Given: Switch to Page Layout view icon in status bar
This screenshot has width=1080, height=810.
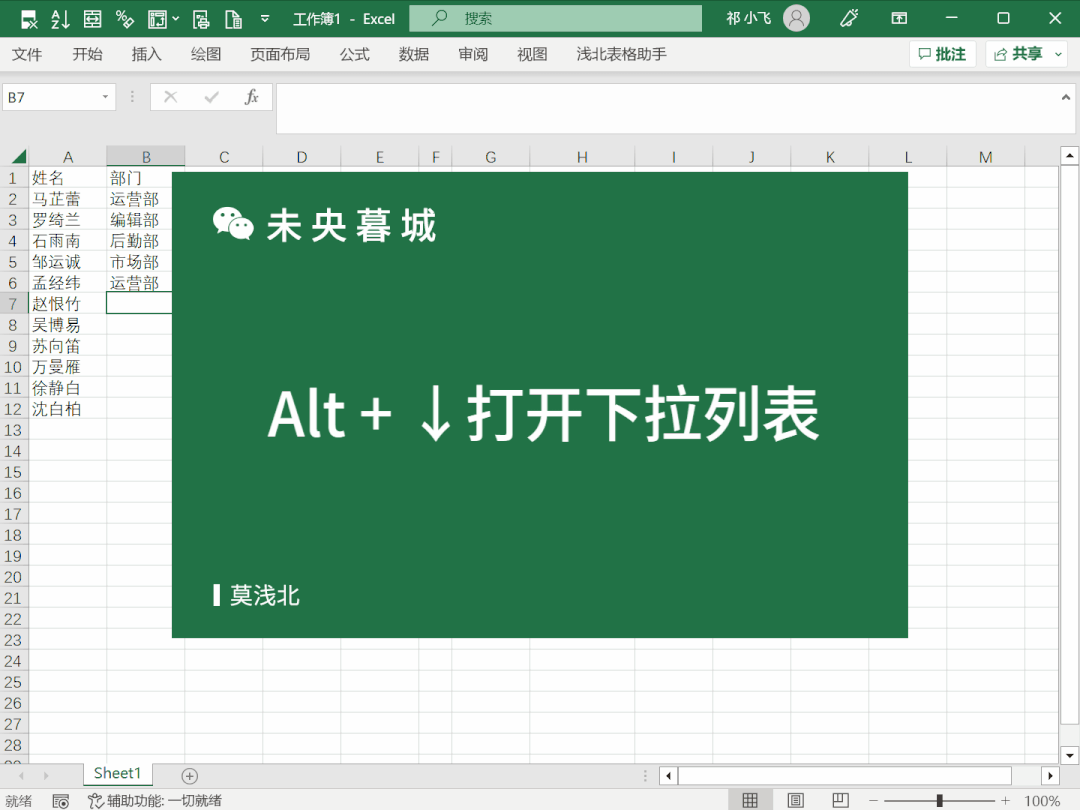Looking at the screenshot, I should point(795,800).
